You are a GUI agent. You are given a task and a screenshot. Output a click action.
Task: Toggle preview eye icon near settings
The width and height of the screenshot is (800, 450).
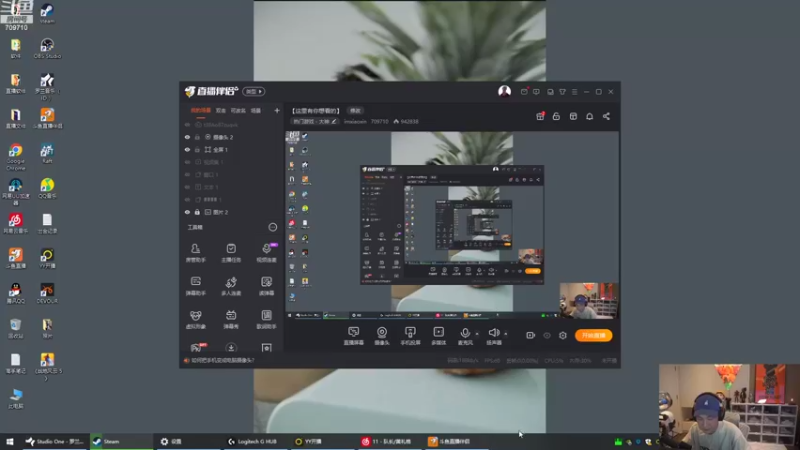[547, 335]
